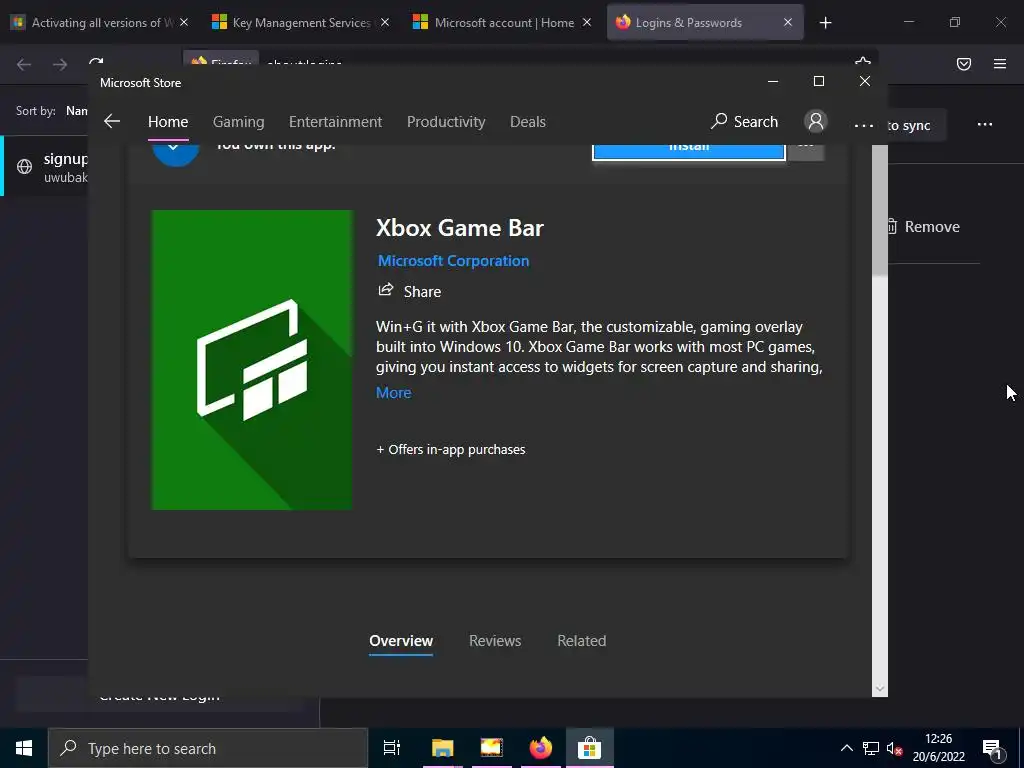Image resolution: width=1024 pixels, height=768 pixels.
Task: Open more options beside Install button
Action: tap(806, 152)
